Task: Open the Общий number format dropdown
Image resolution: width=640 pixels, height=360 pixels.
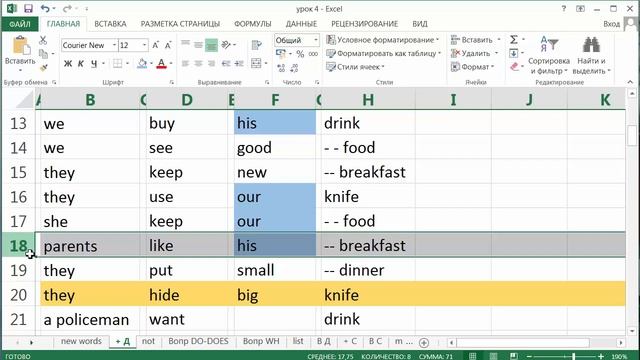Action: (x=316, y=40)
